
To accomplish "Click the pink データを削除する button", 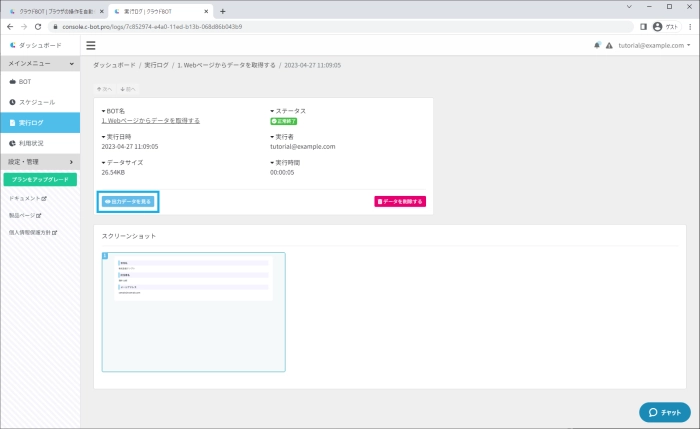I will pyautogui.click(x=400, y=201).
